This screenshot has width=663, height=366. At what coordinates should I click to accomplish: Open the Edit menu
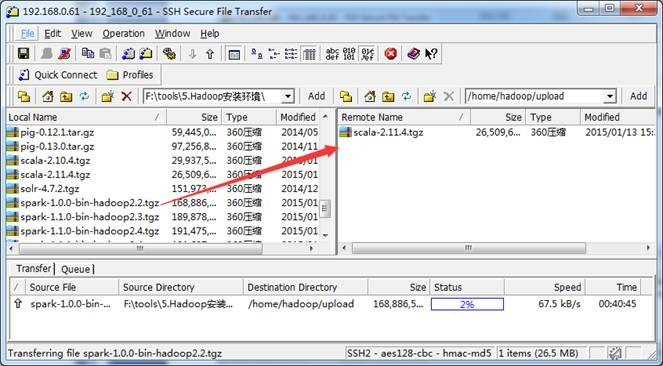pyautogui.click(x=52, y=33)
